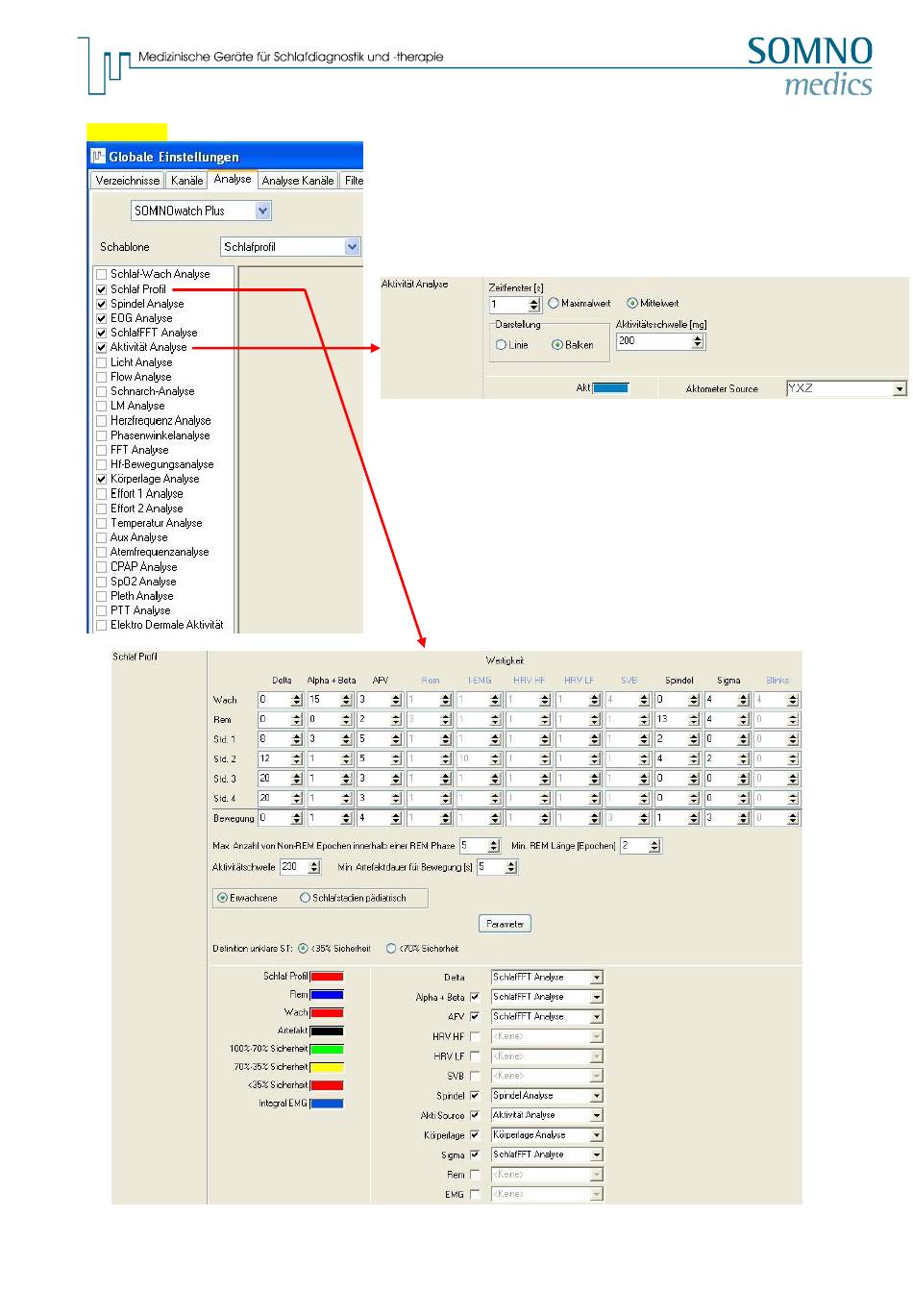Choose the Linie display option
This screenshot has width=913, height=1316.
click(x=501, y=344)
